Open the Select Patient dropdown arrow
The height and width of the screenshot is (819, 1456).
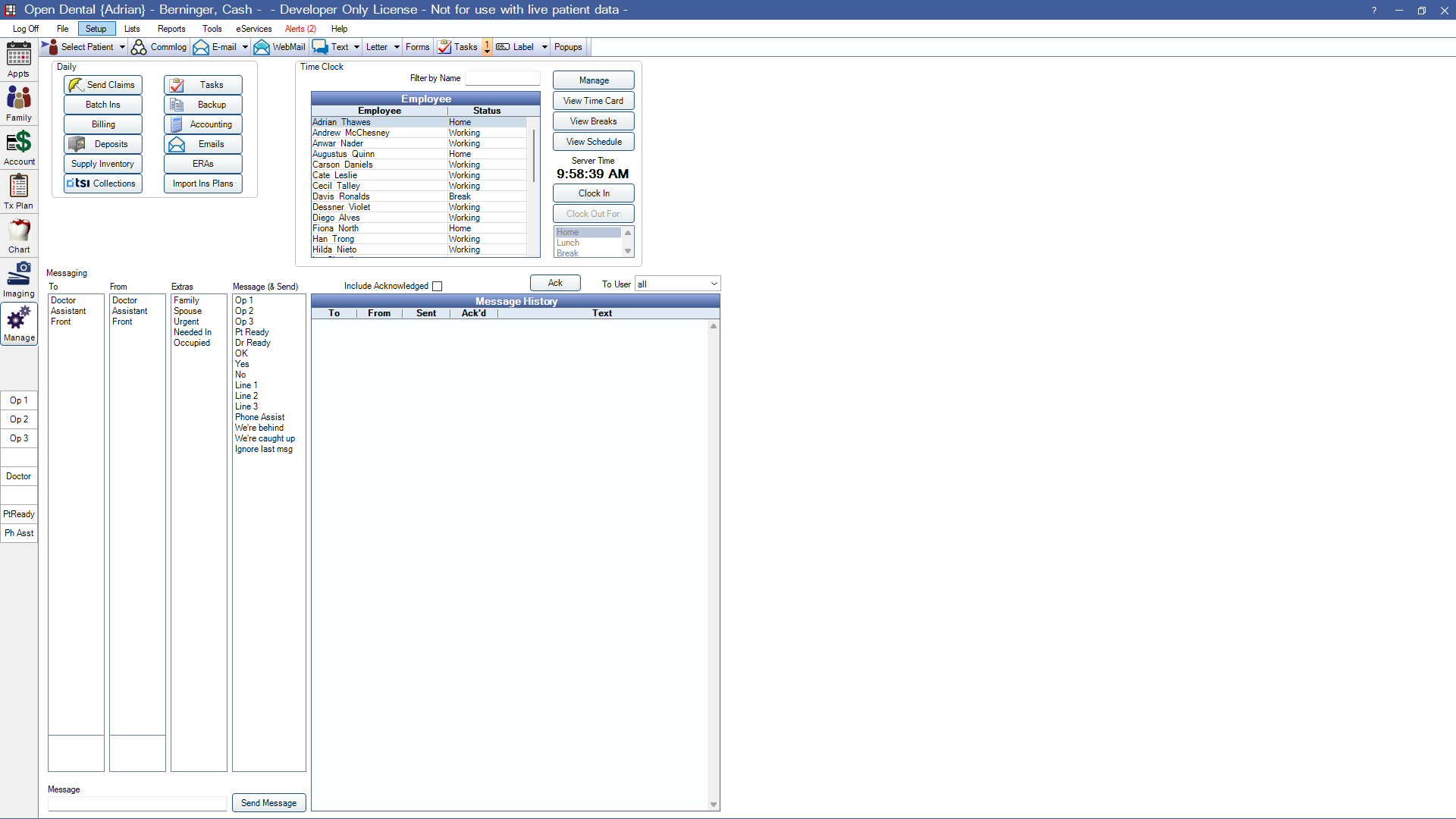coord(122,47)
